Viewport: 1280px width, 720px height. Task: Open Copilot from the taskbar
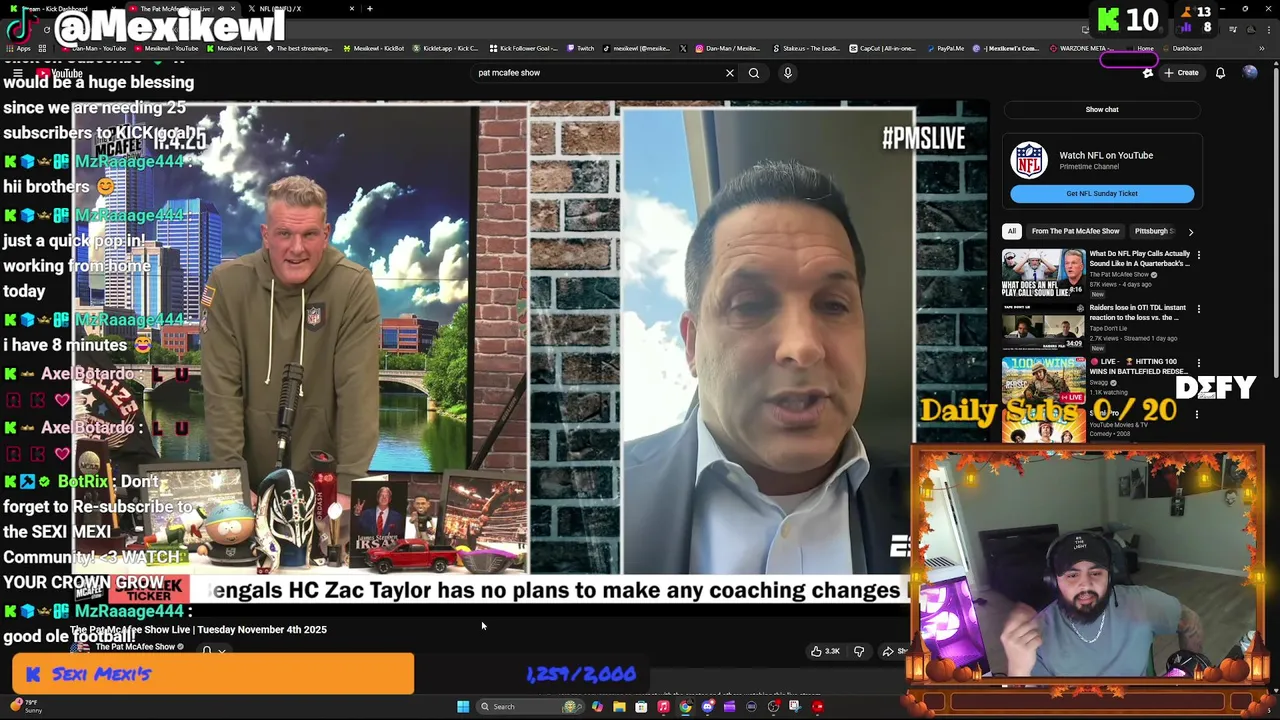tap(597, 707)
